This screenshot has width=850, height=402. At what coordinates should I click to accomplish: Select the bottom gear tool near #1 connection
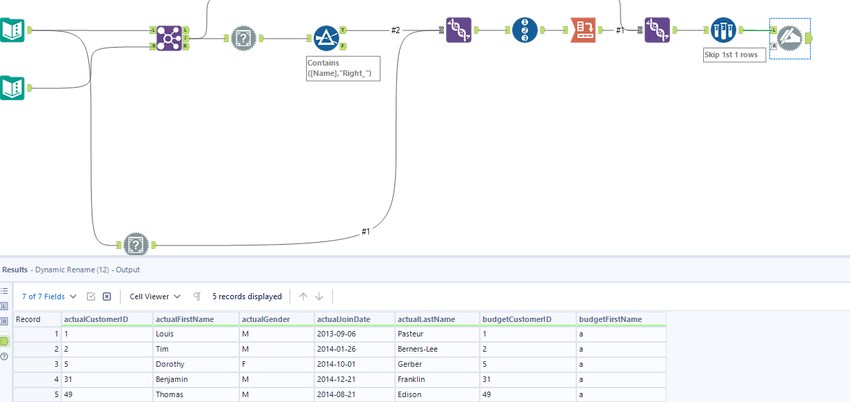[136, 245]
